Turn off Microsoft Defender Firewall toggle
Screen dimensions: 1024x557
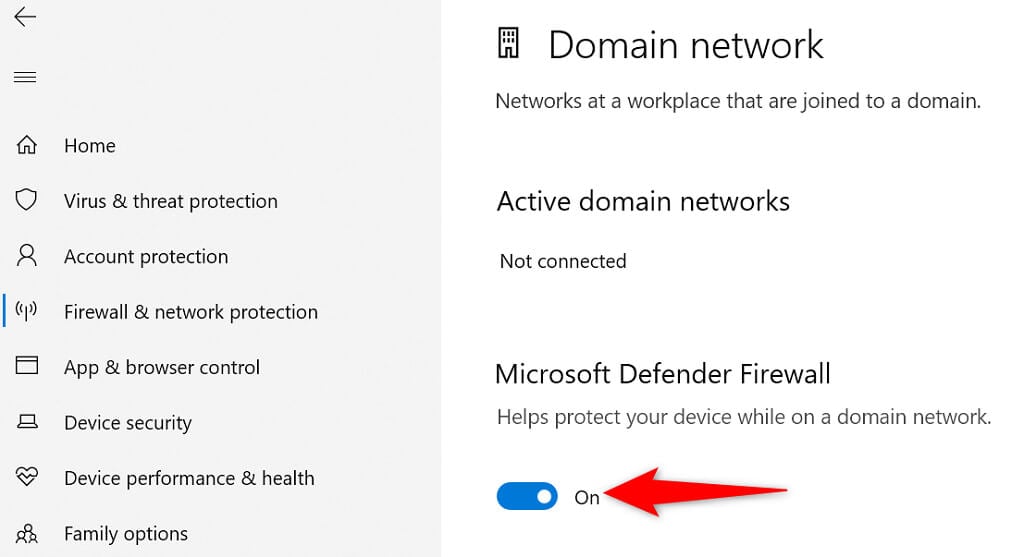527,496
